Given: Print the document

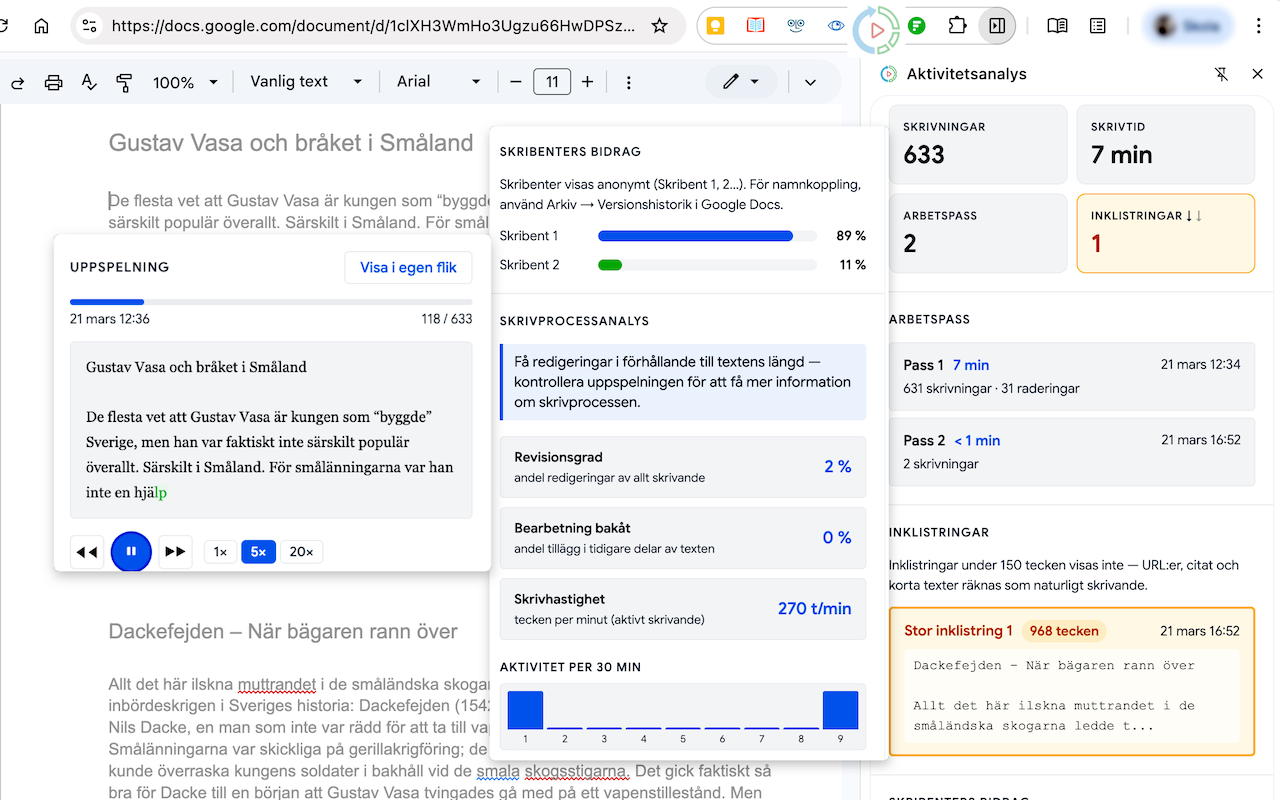Looking at the screenshot, I should pos(54,82).
